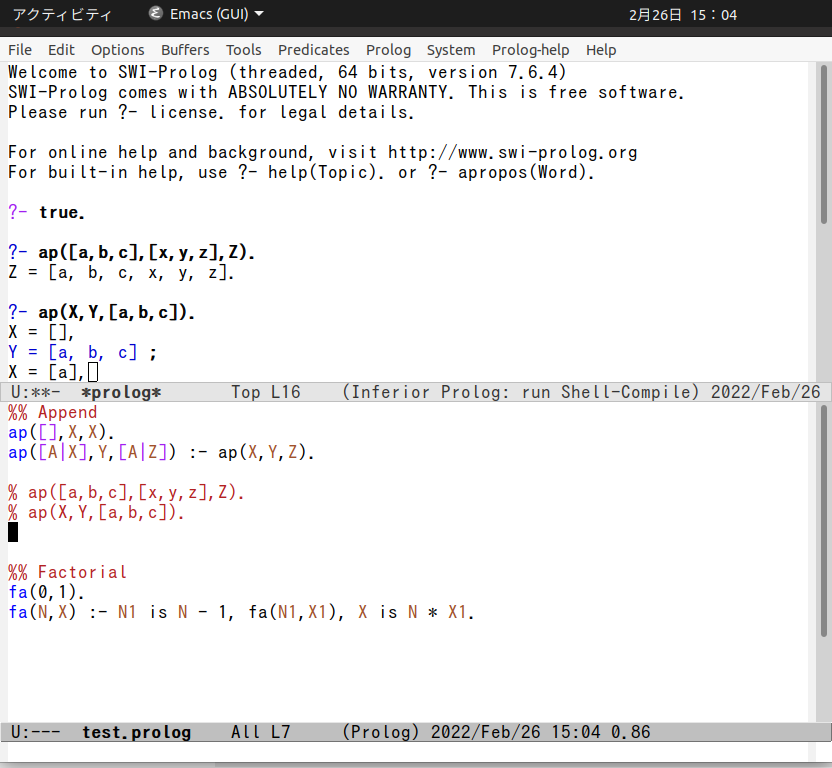
Task: Click 'All L7' position in mode line
Action: click(261, 732)
